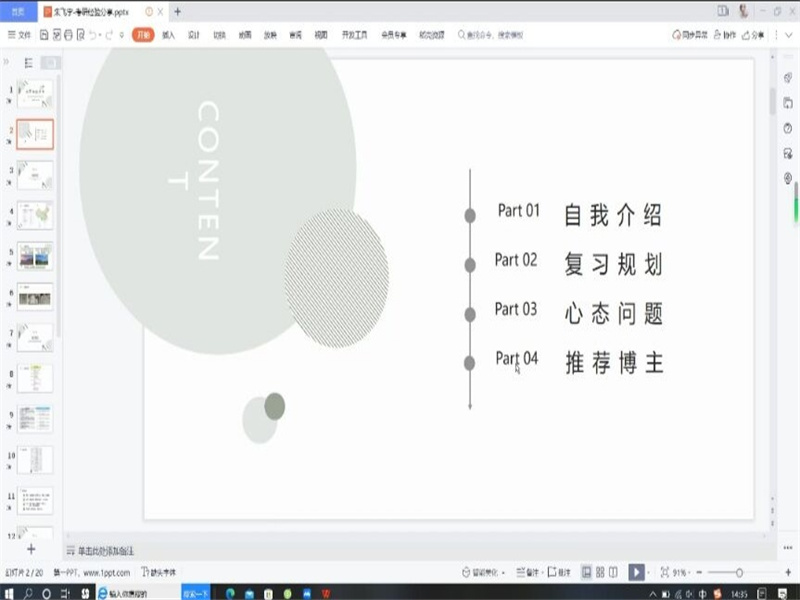Screen dimensions: 800x600
Task: Start slideshow with the play button
Action: (636, 572)
